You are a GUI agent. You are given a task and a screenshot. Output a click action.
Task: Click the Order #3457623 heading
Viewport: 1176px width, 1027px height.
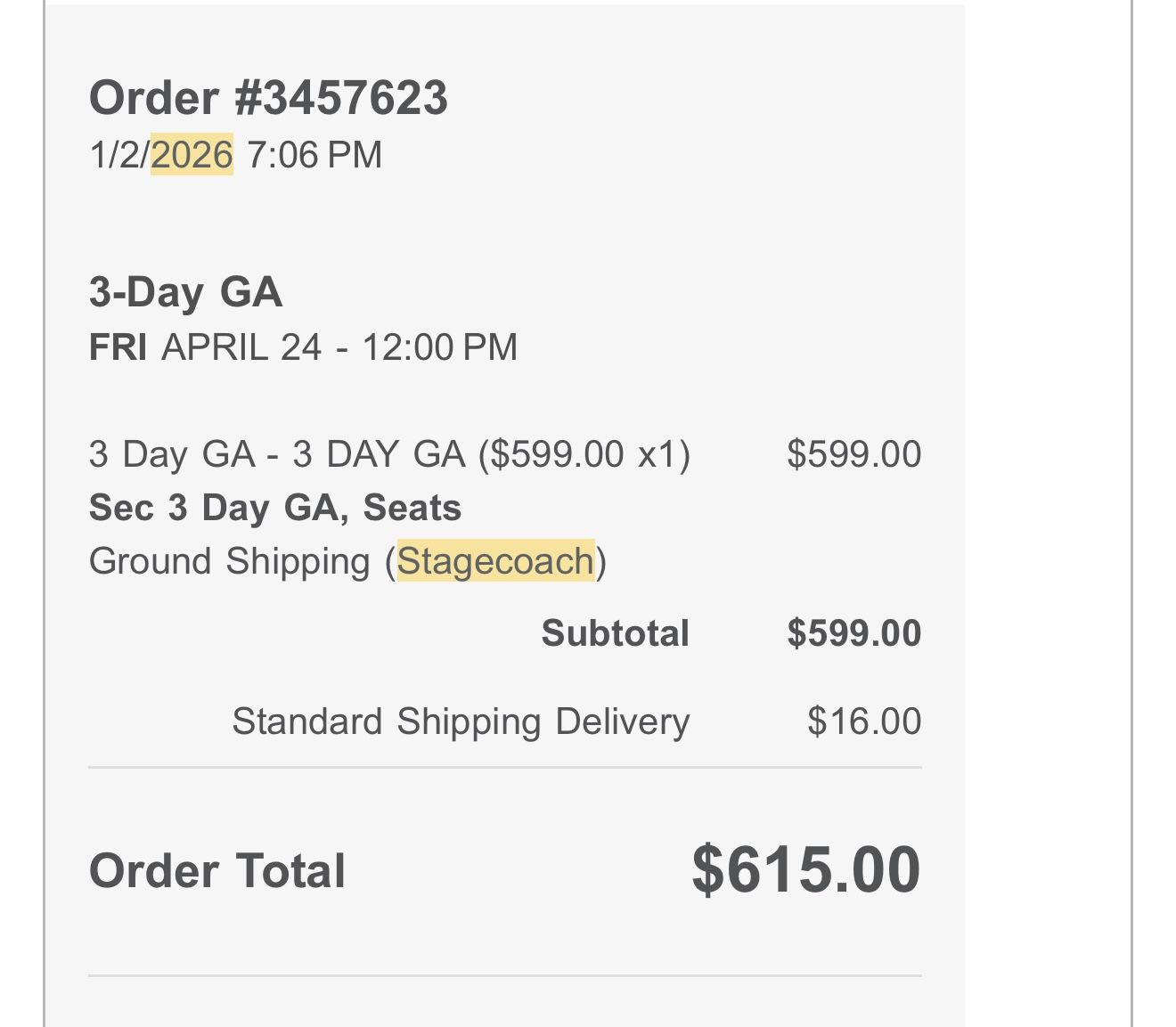click(268, 97)
